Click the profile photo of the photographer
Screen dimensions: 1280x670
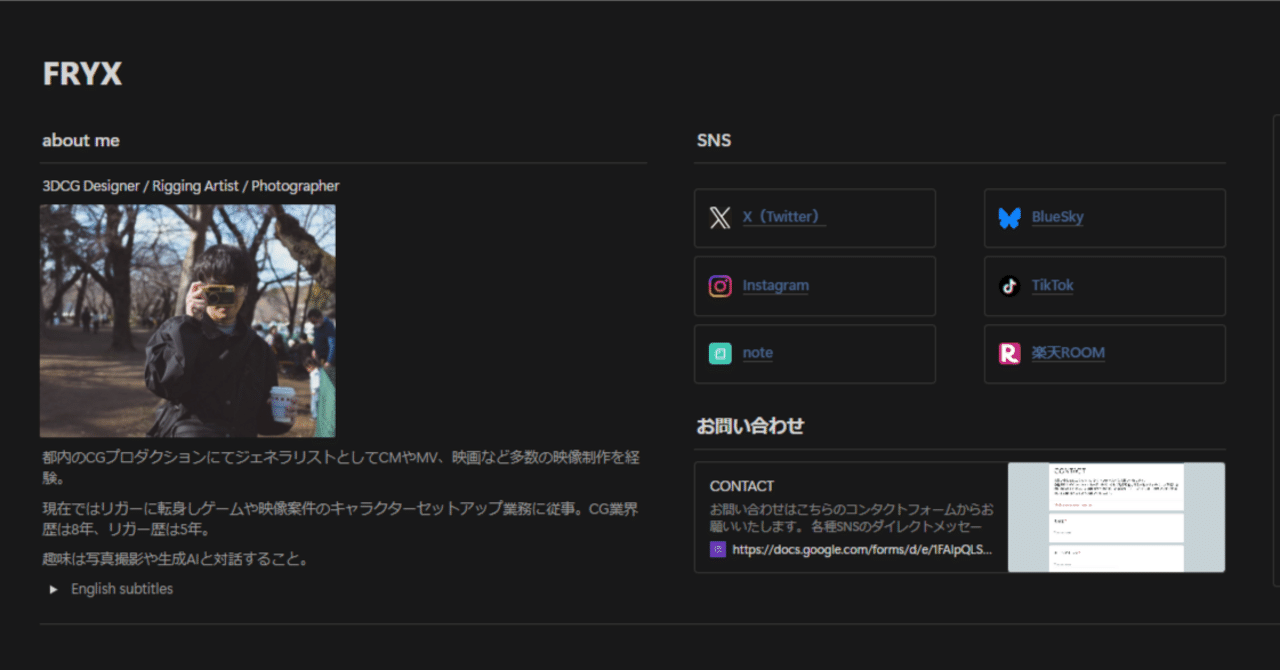tap(187, 321)
